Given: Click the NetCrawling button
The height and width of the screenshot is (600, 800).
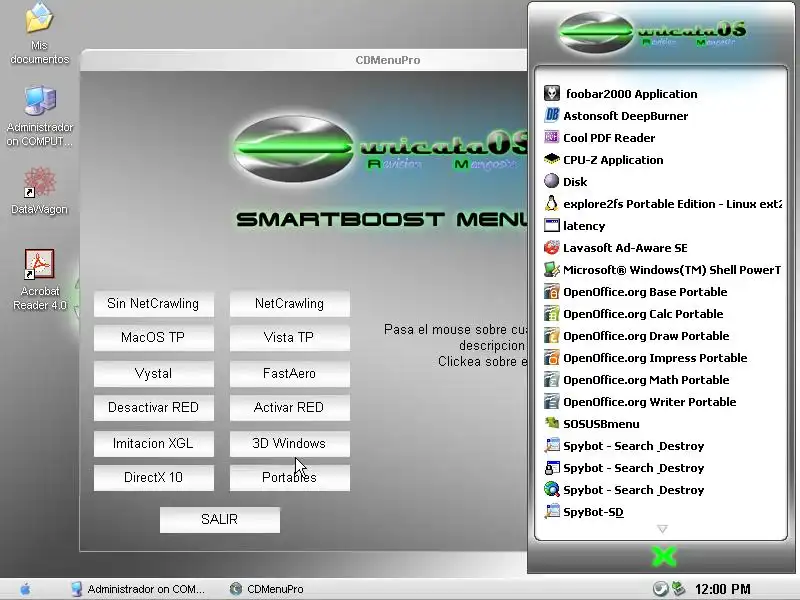Looking at the screenshot, I should click(289, 304).
